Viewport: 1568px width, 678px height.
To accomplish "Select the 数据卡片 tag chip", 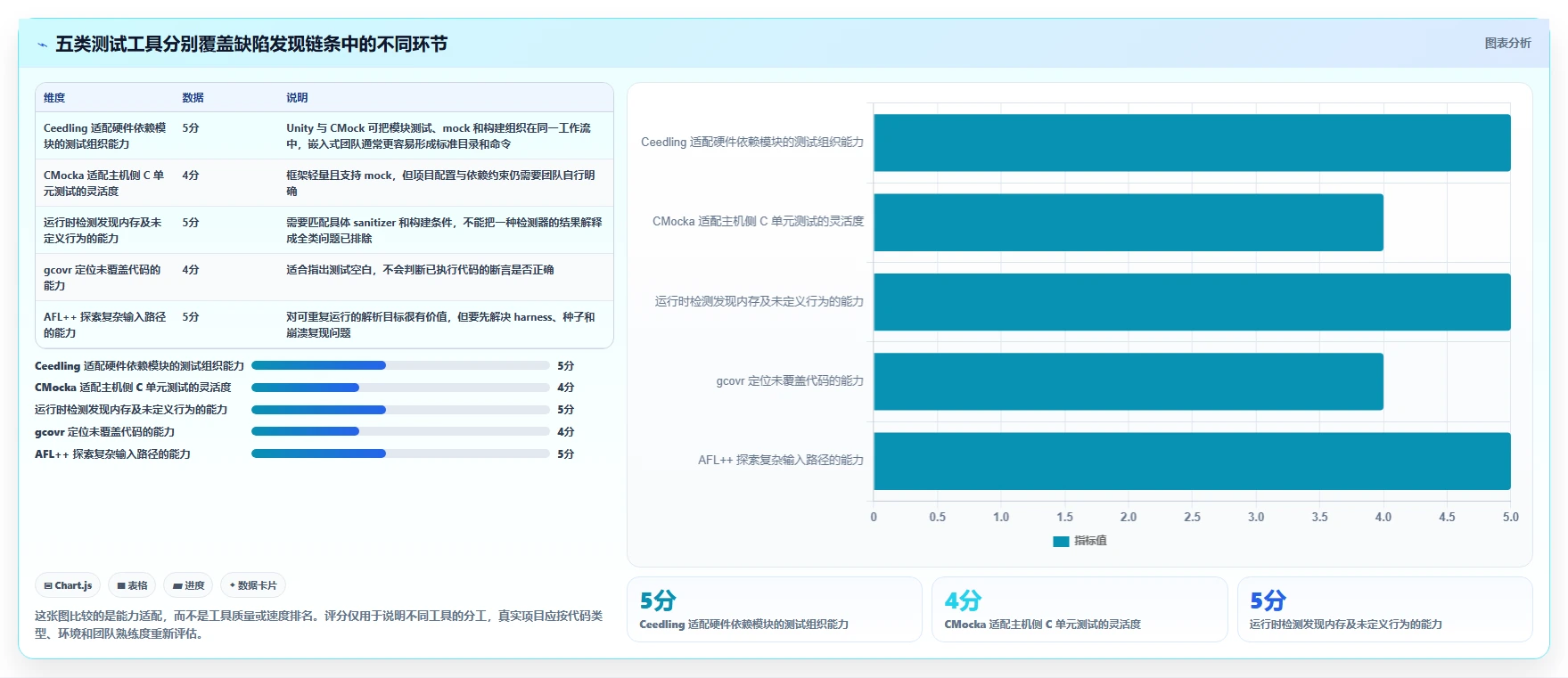I will [x=253, y=585].
